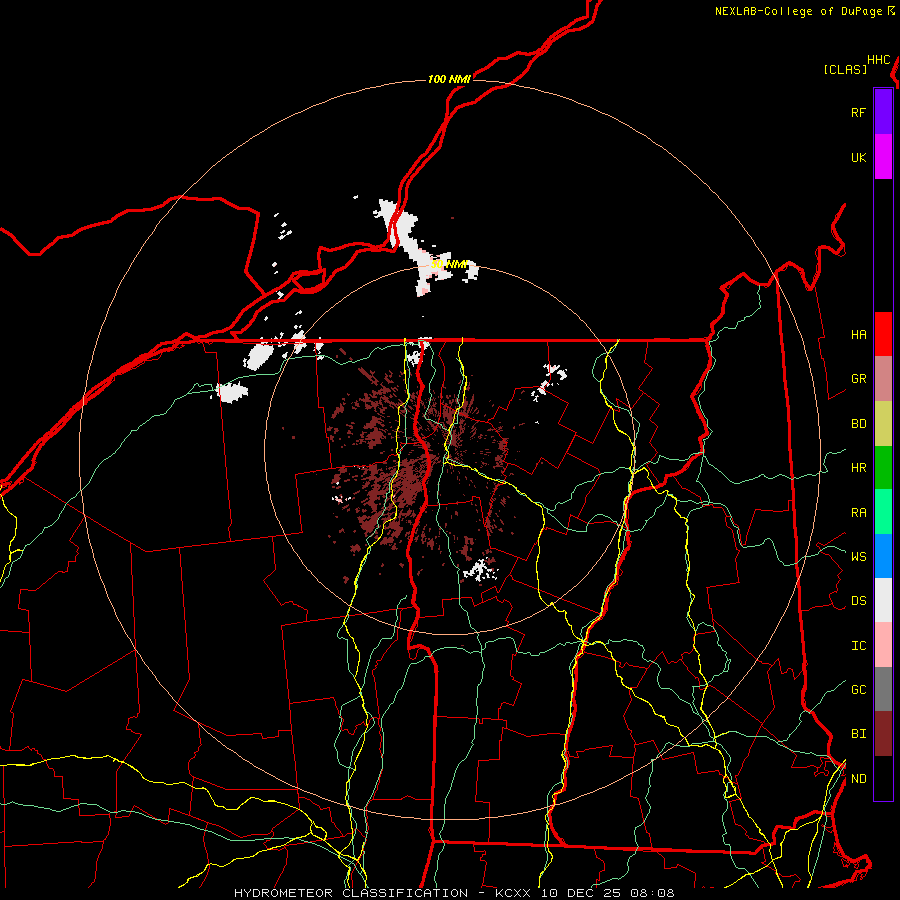900x900 pixels.
Task: Click the GR legend label
Action: (x=858, y=379)
